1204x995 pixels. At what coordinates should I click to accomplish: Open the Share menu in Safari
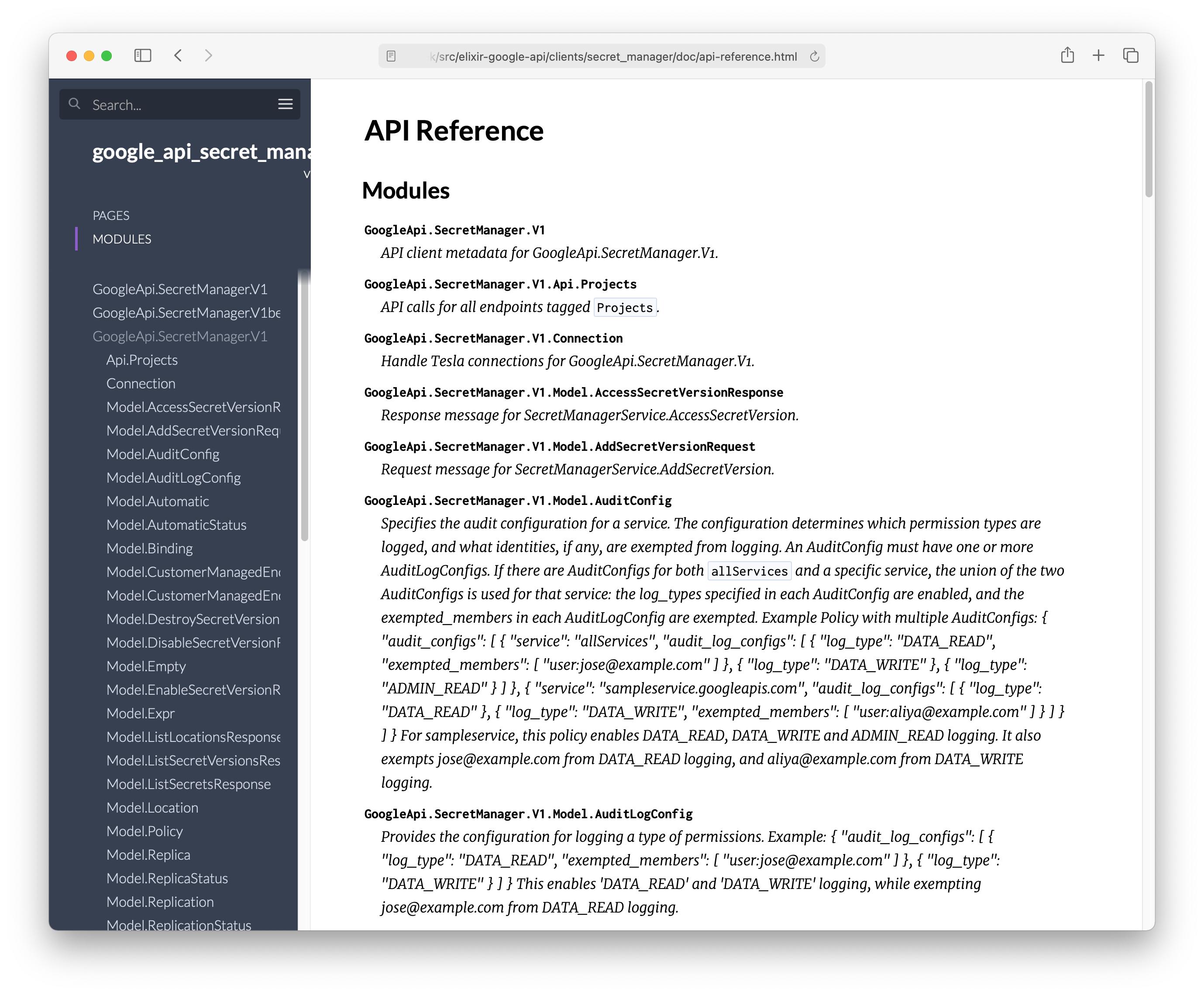[x=1067, y=55]
